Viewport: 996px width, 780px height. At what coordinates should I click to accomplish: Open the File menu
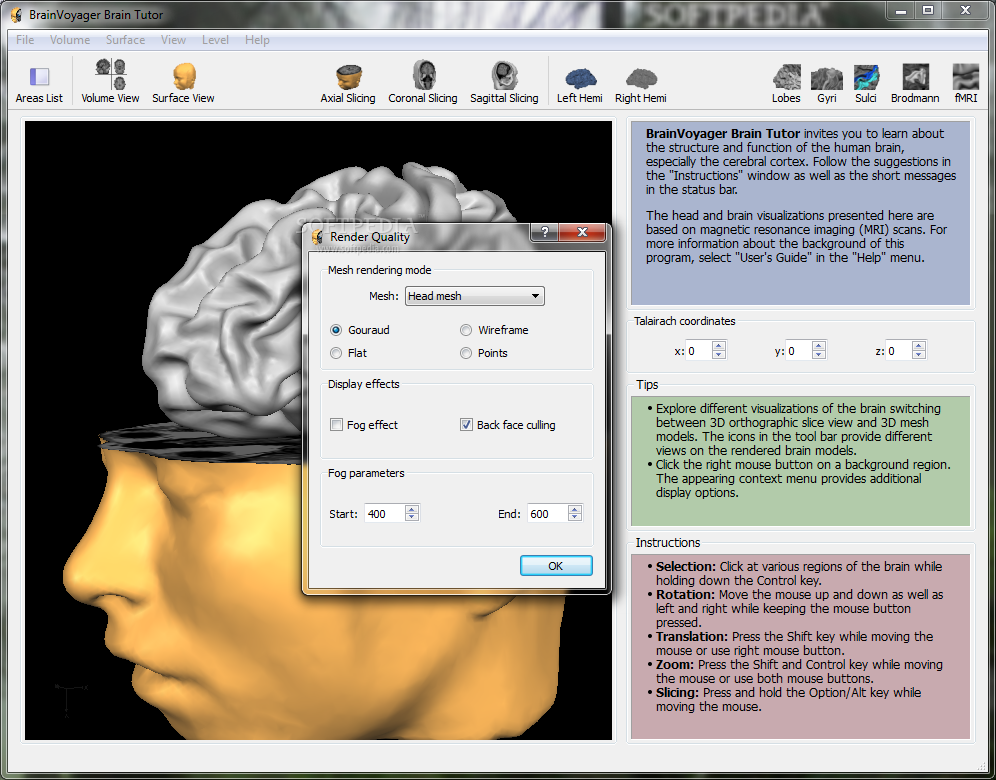pyautogui.click(x=25, y=39)
